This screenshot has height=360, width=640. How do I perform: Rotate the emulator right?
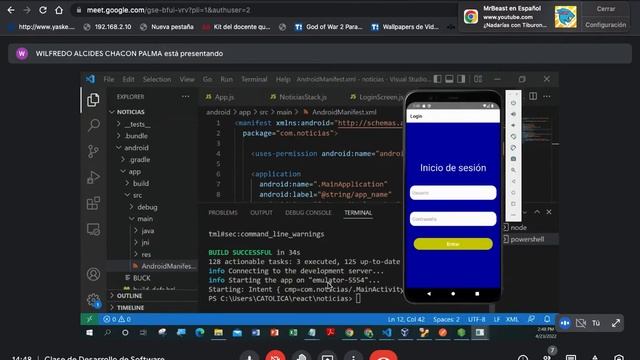[513, 148]
